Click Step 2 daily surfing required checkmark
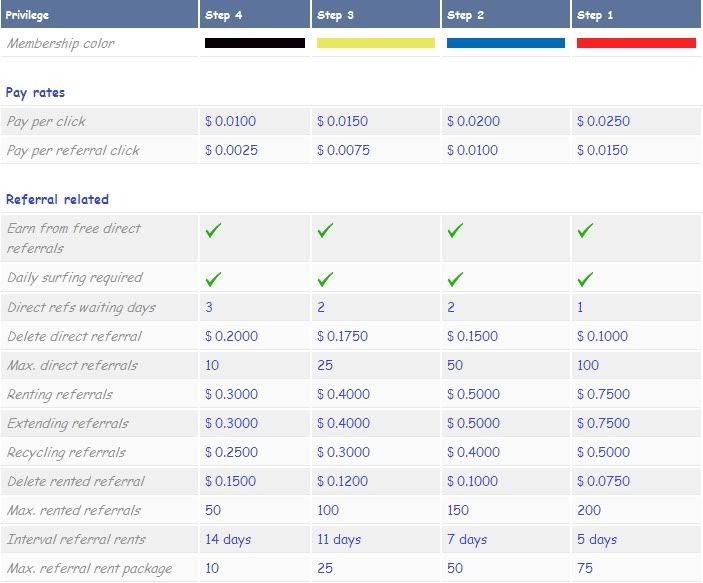Image resolution: width=703 pixels, height=583 pixels. pos(455,278)
